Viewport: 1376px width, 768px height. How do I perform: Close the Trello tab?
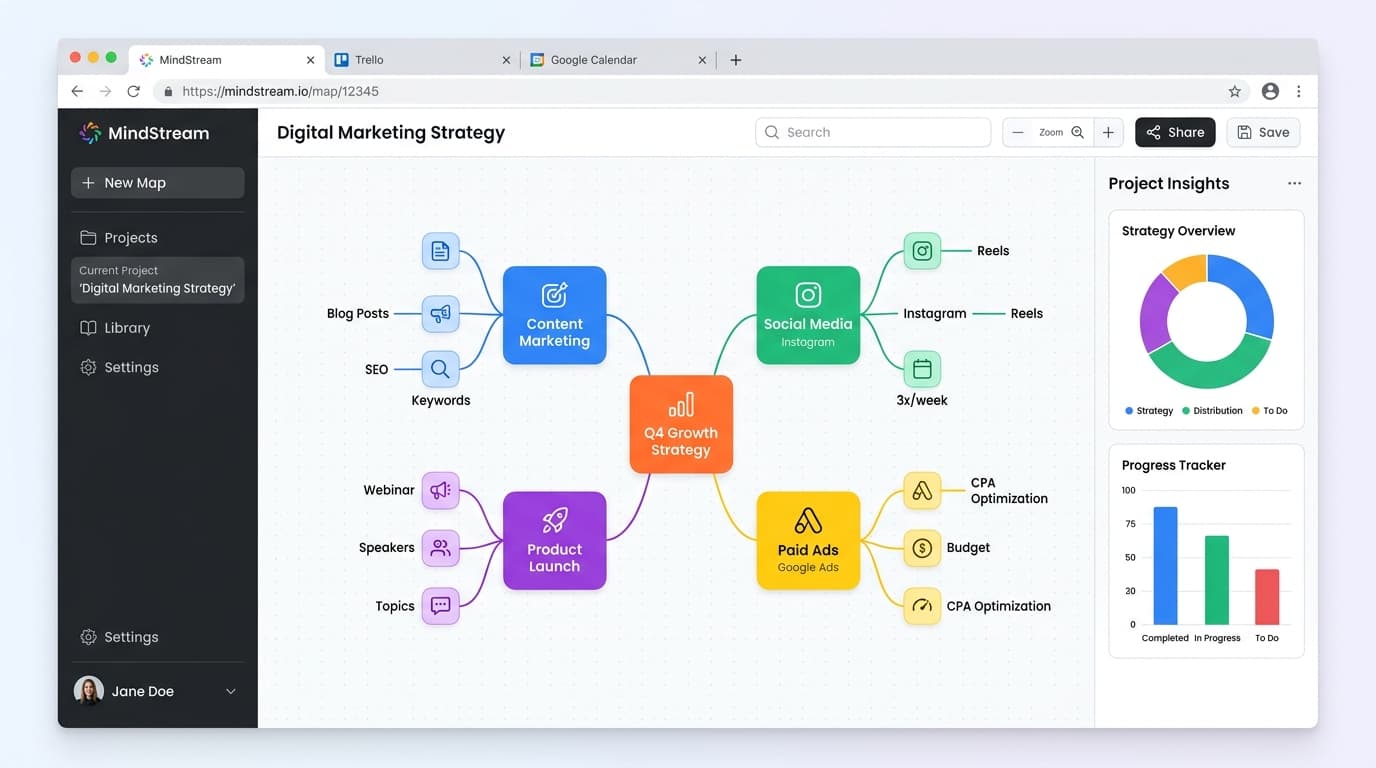click(x=506, y=60)
